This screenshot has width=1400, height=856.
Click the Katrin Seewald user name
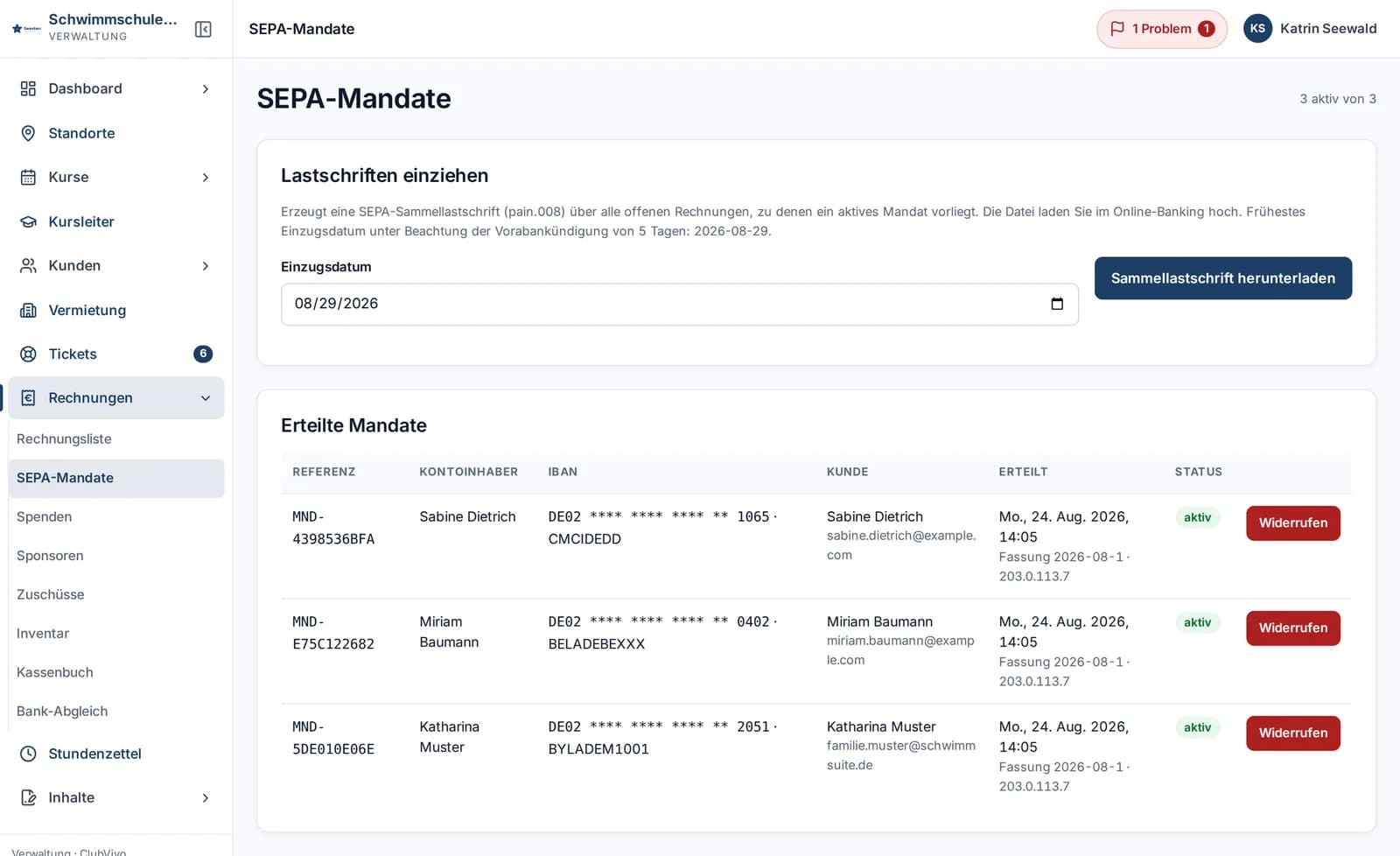click(x=1327, y=29)
